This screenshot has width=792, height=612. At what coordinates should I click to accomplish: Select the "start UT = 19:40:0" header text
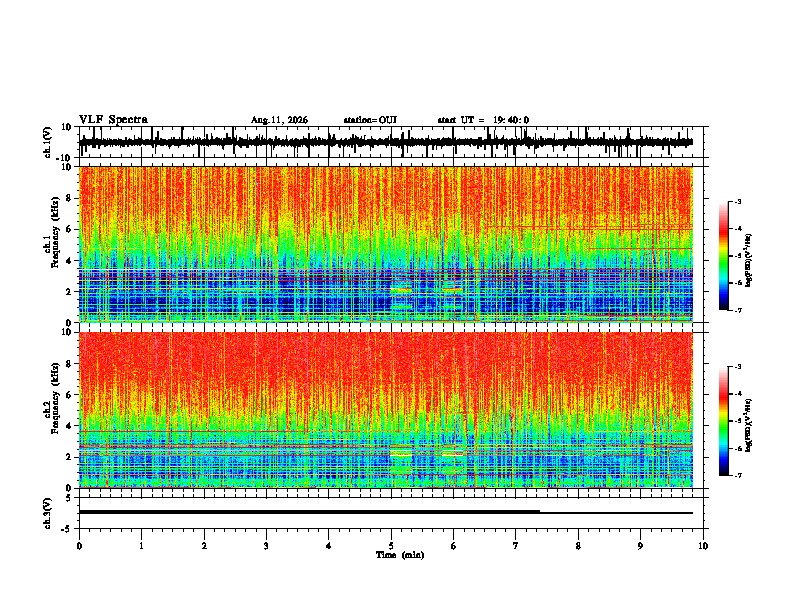483,120
